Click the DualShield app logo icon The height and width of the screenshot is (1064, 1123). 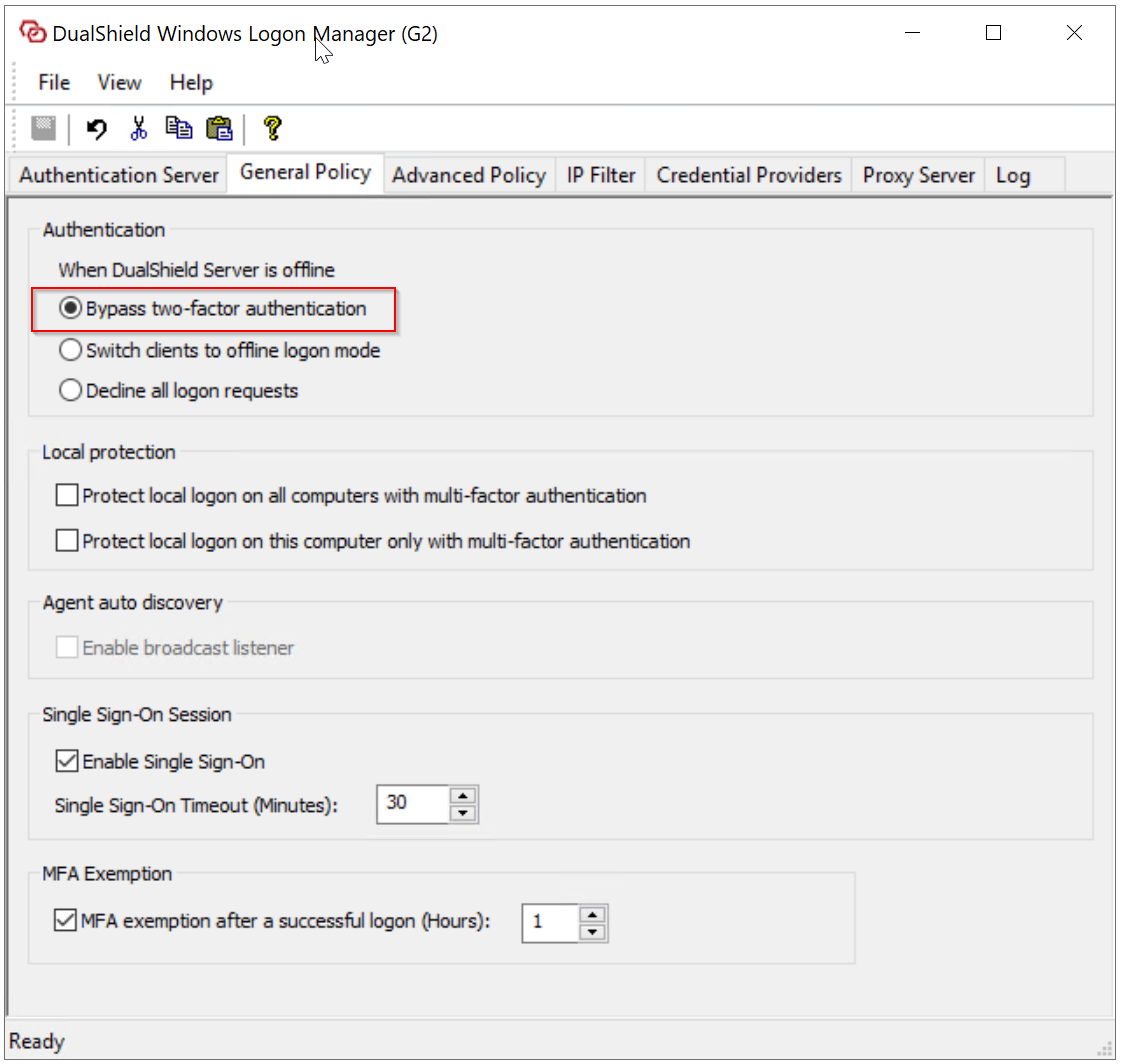tap(32, 33)
